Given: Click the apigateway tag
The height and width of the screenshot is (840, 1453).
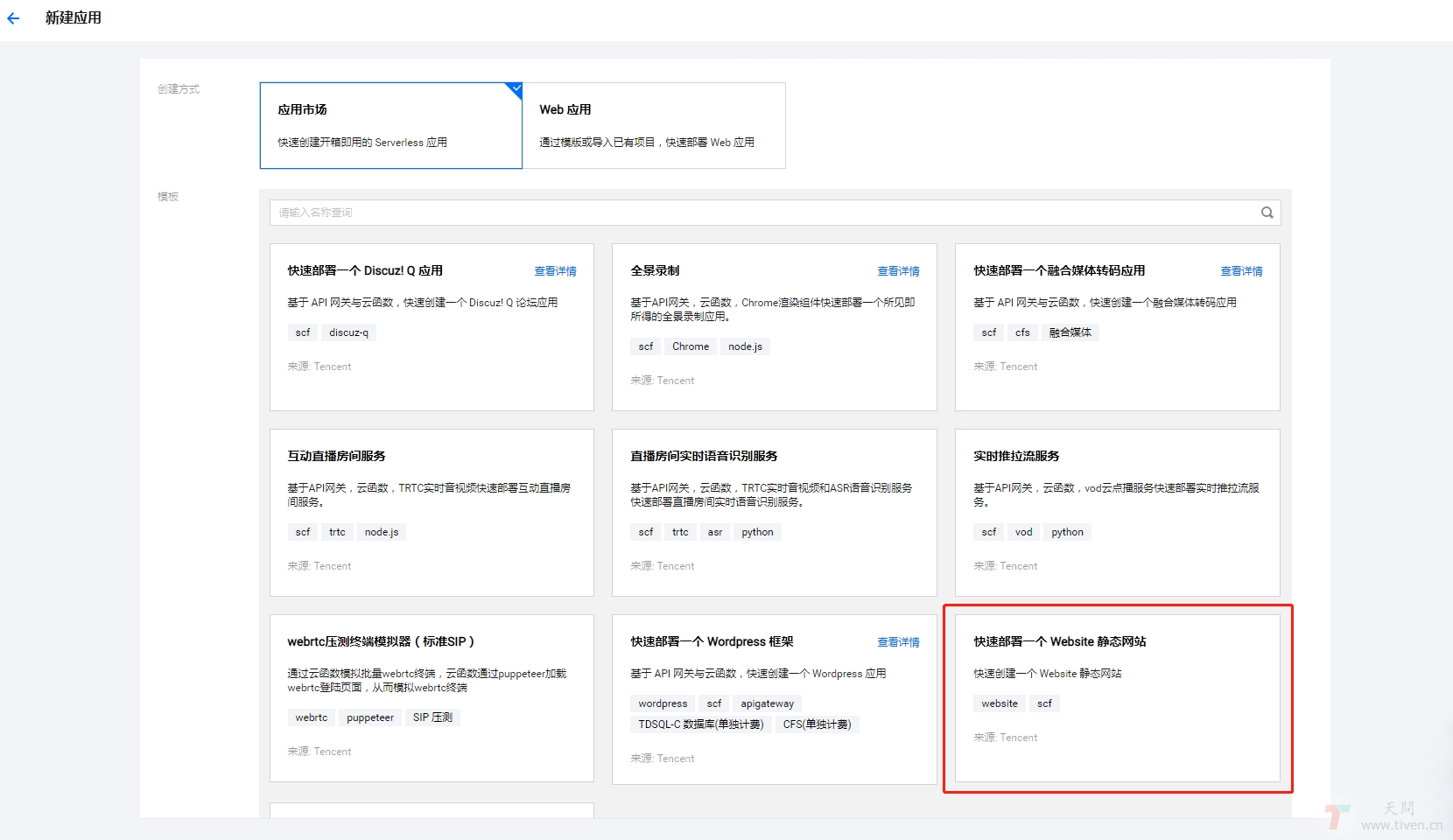Looking at the screenshot, I should tap(768, 703).
